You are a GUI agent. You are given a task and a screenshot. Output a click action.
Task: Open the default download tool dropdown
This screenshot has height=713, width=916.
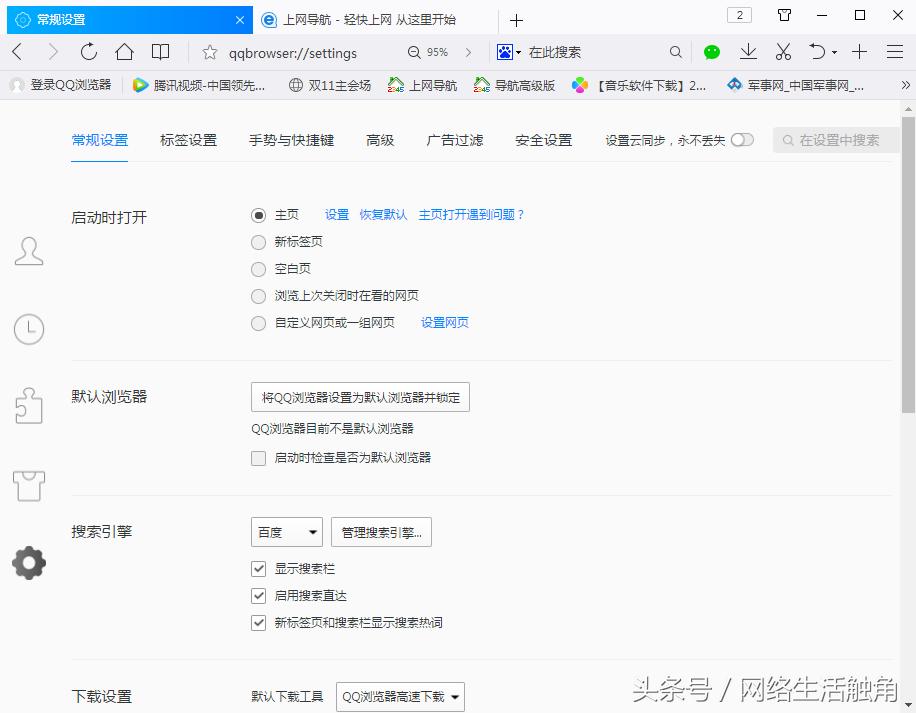tap(399, 695)
